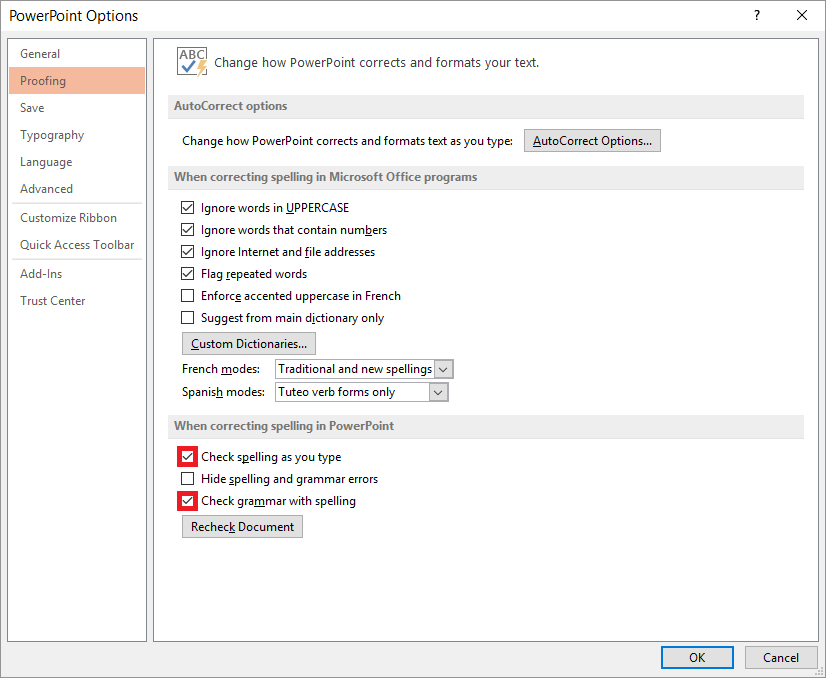Expand the French modes dropdown
Image resolution: width=826 pixels, height=678 pixels.
click(x=444, y=369)
